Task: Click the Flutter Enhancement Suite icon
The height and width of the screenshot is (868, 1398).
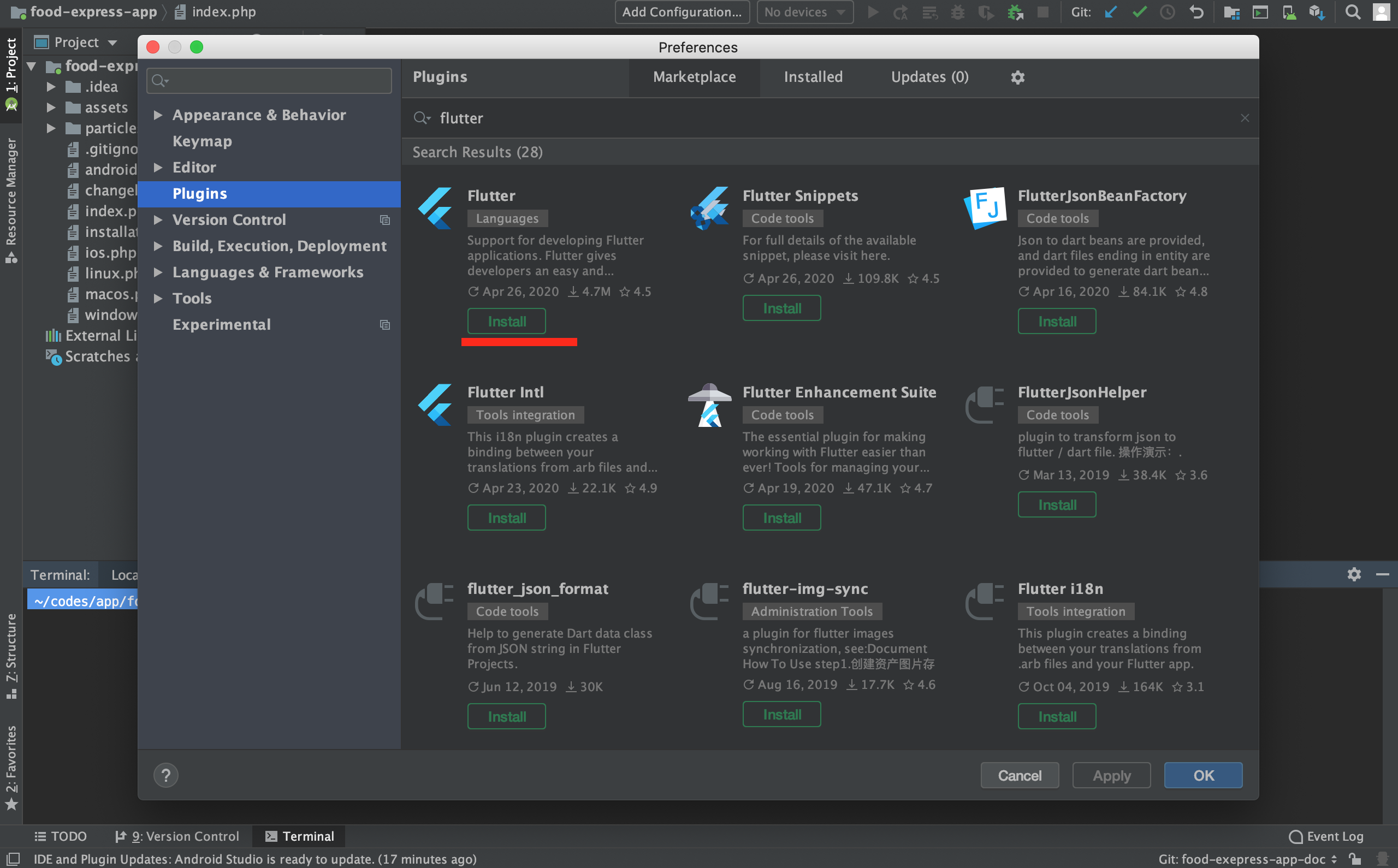Action: point(709,405)
